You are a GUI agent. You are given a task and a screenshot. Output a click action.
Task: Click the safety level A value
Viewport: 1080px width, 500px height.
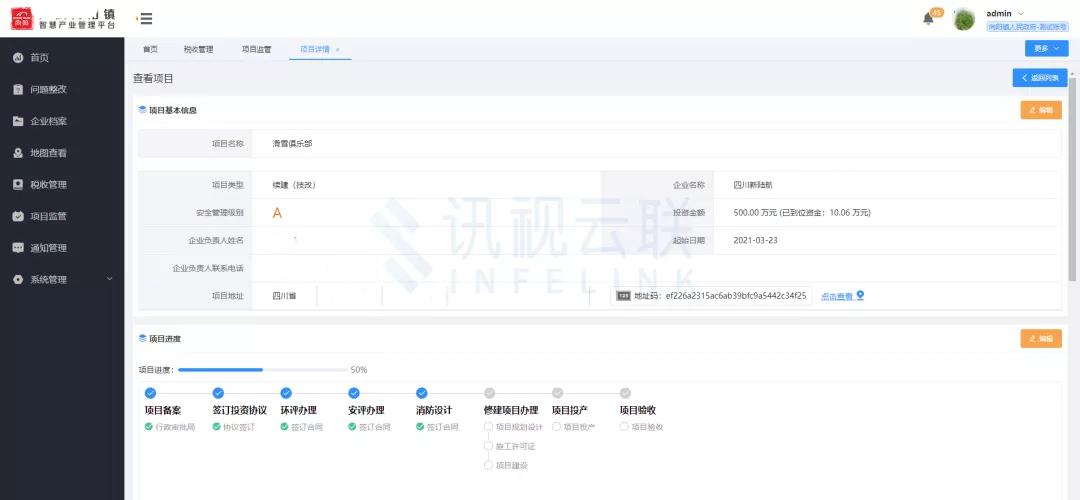click(277, 213)
